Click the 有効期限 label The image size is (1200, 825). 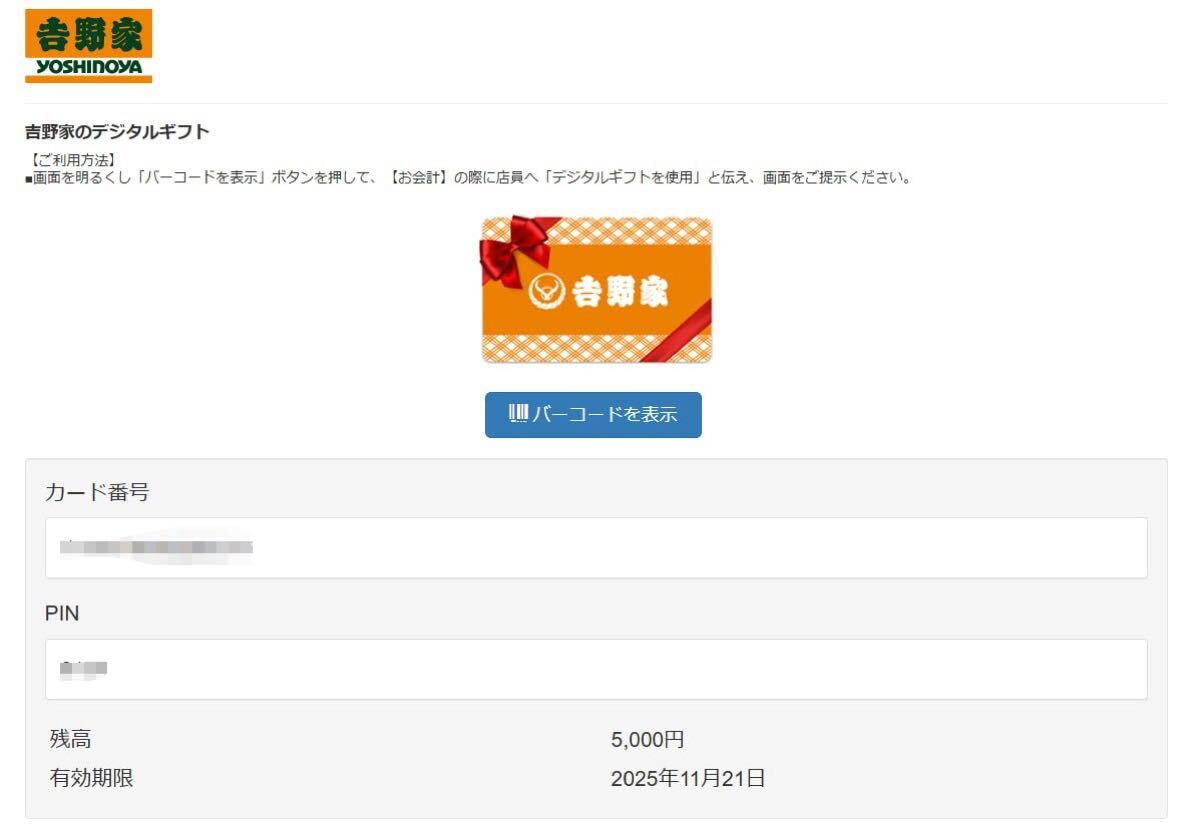click(x=91, y=778)
